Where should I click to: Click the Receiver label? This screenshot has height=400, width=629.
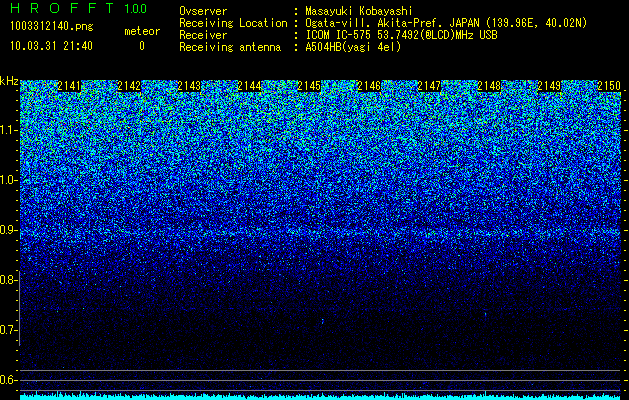click(203, 35)
